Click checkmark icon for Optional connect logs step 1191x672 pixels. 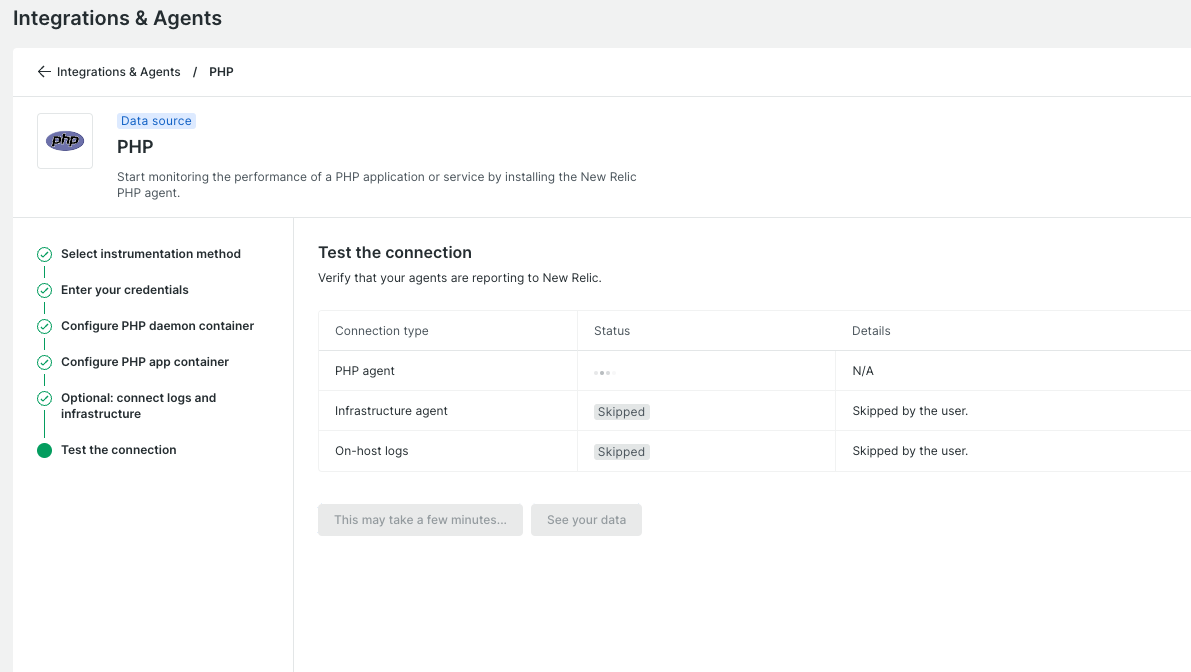click(44, 399)
